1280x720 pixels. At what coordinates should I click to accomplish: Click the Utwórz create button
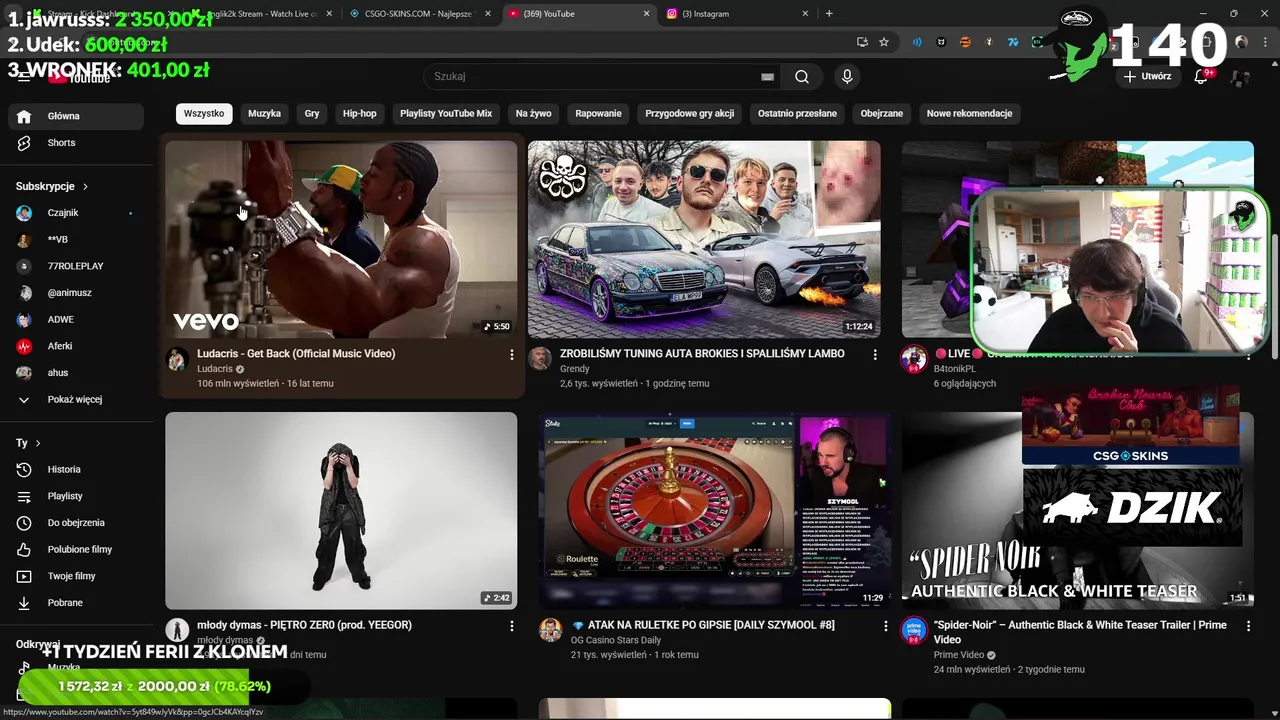[x=1146, y=76]
